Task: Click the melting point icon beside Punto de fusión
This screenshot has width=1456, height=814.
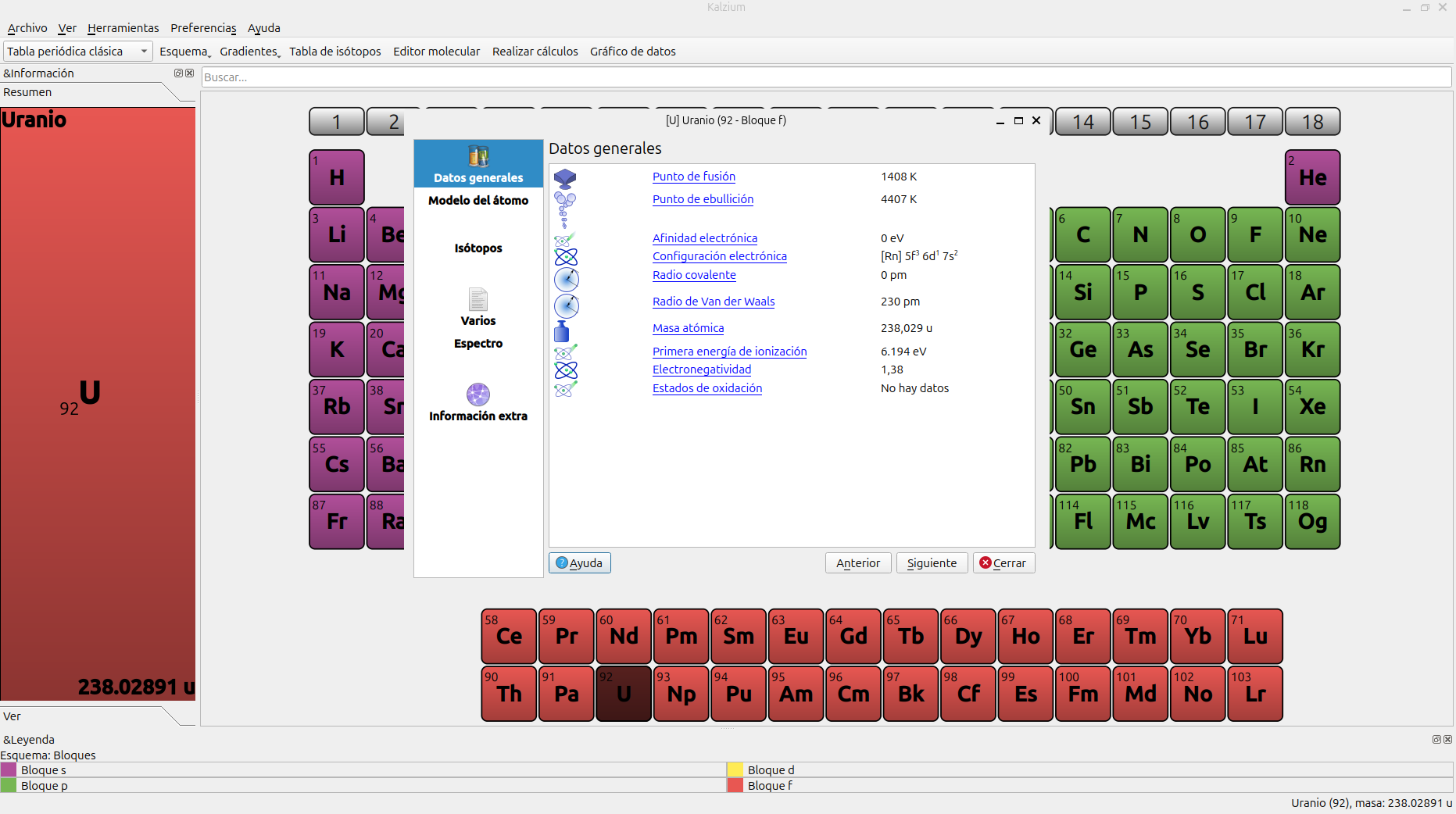Action: 565,178
